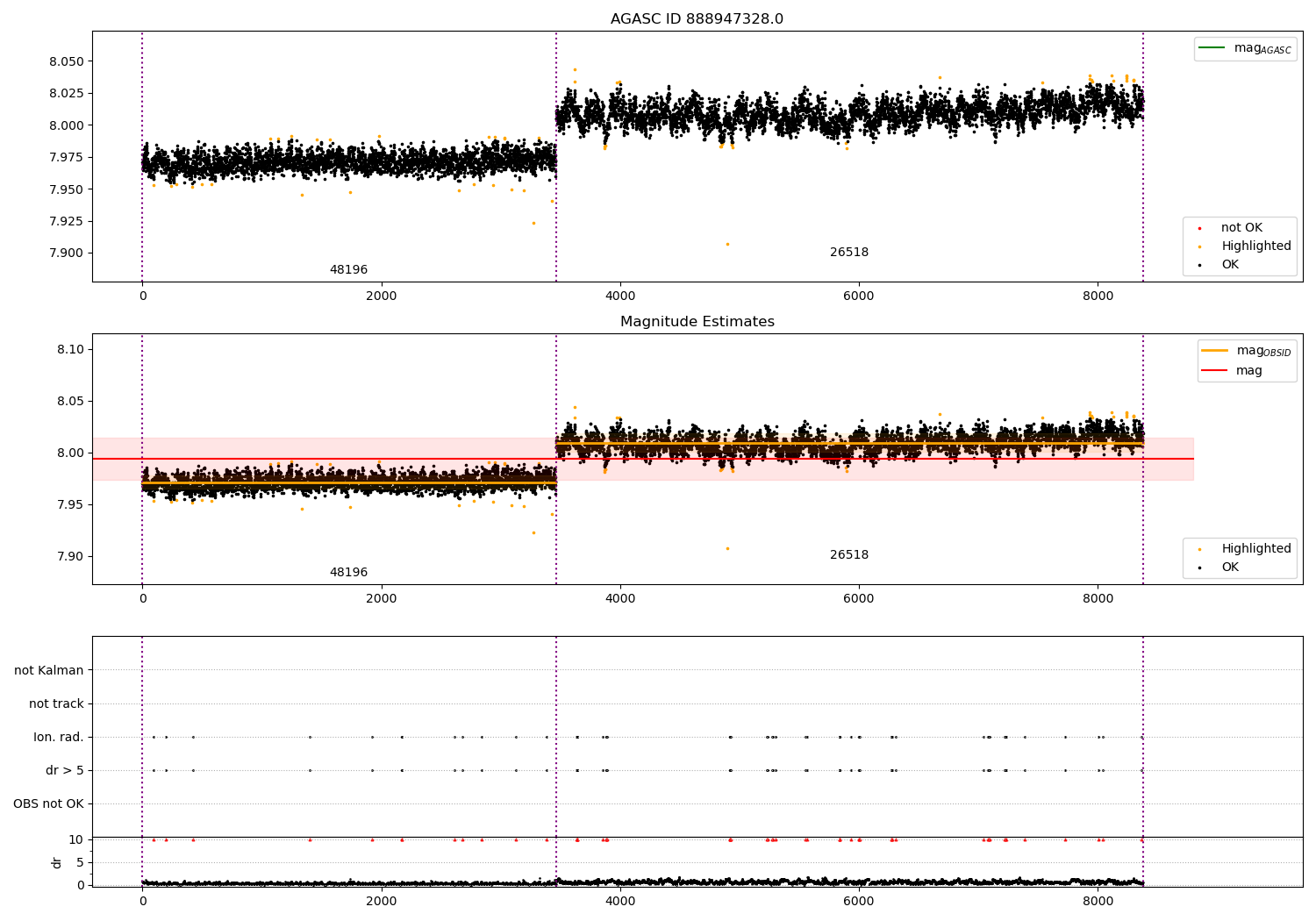Click the 7.900 y-axis tick label
This screenshot has width=1316, height=921.
[x=67, y=253]
